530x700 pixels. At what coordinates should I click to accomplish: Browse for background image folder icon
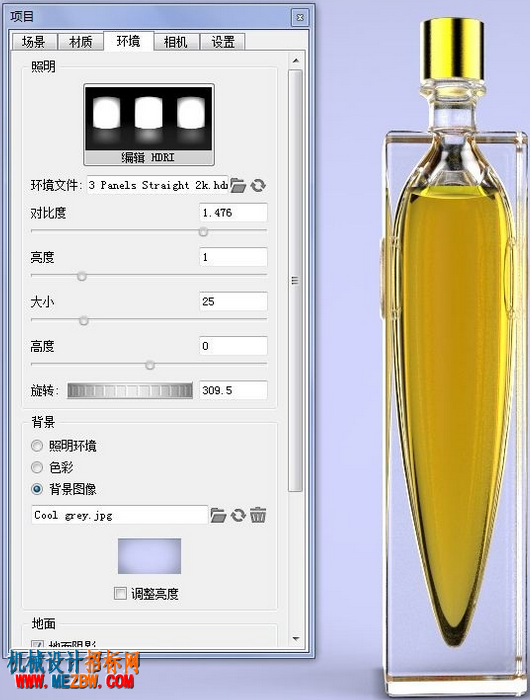tap(218, 515)
